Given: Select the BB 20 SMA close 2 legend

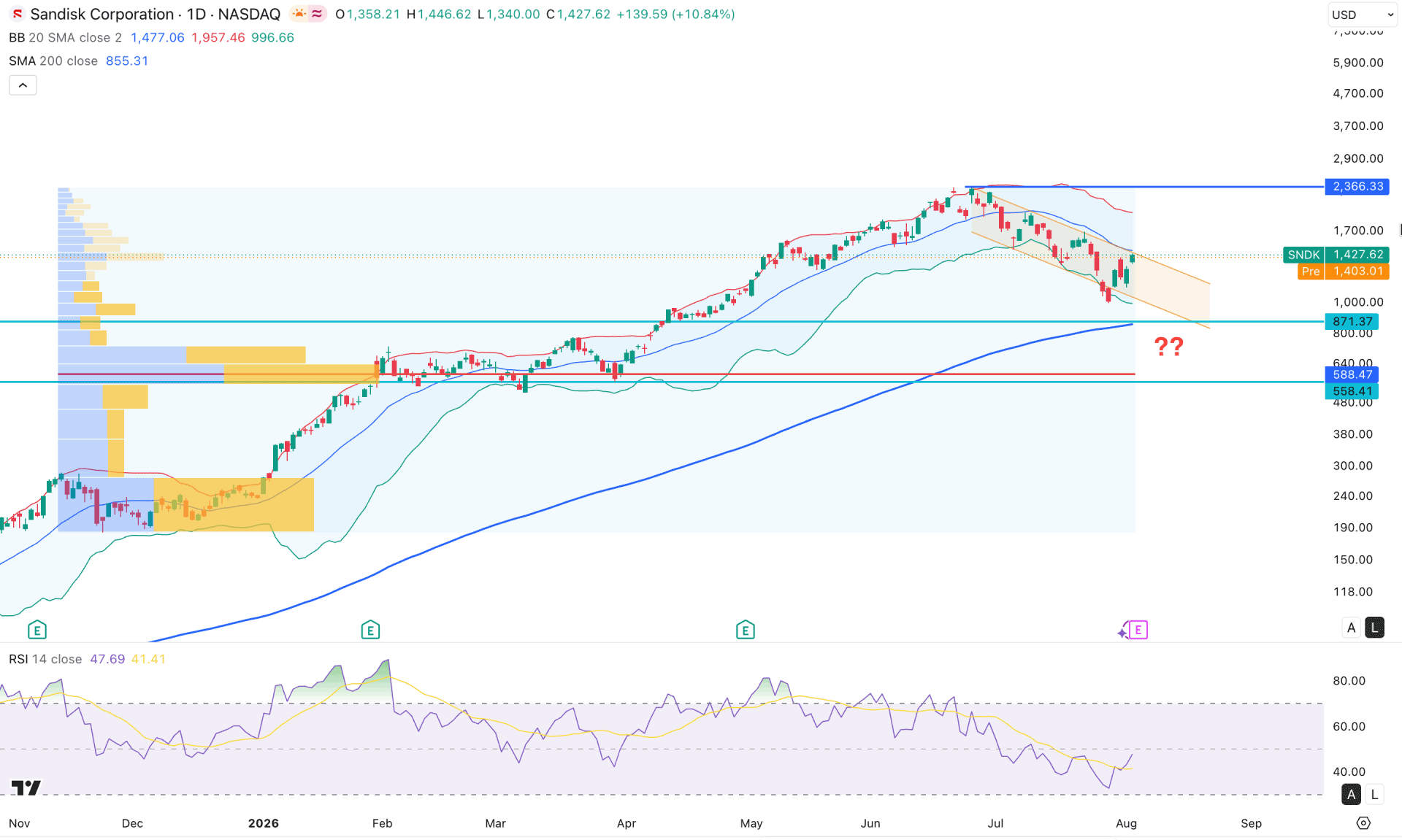Looking at the screenshot, I should point(65,37).
